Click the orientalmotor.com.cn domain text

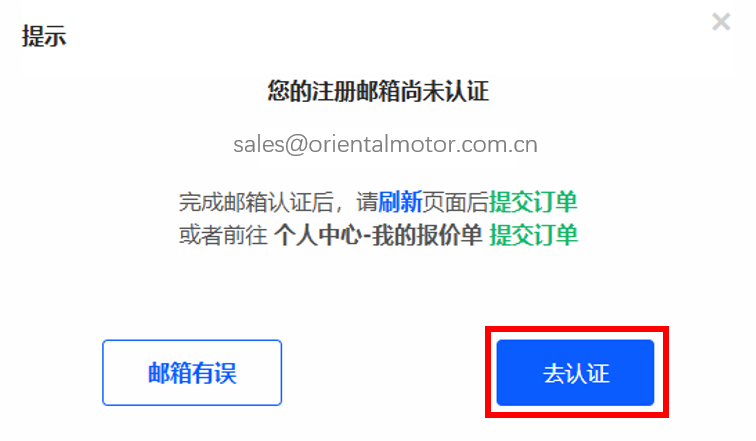(x=423, y=145)
